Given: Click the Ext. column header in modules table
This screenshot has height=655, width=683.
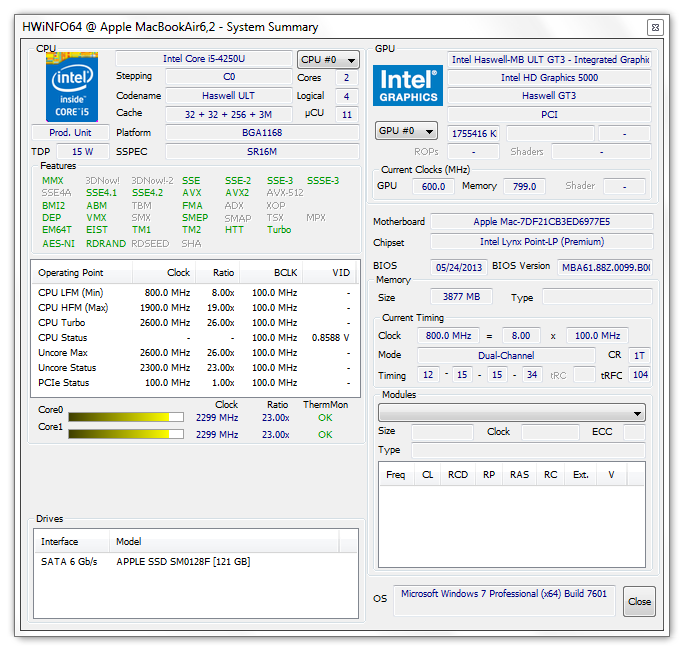Looking at the screenshot, I should [581, 475].
